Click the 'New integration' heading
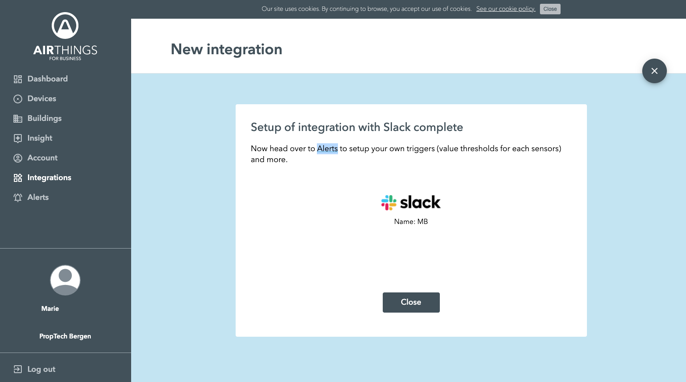 tap(226, 49)
